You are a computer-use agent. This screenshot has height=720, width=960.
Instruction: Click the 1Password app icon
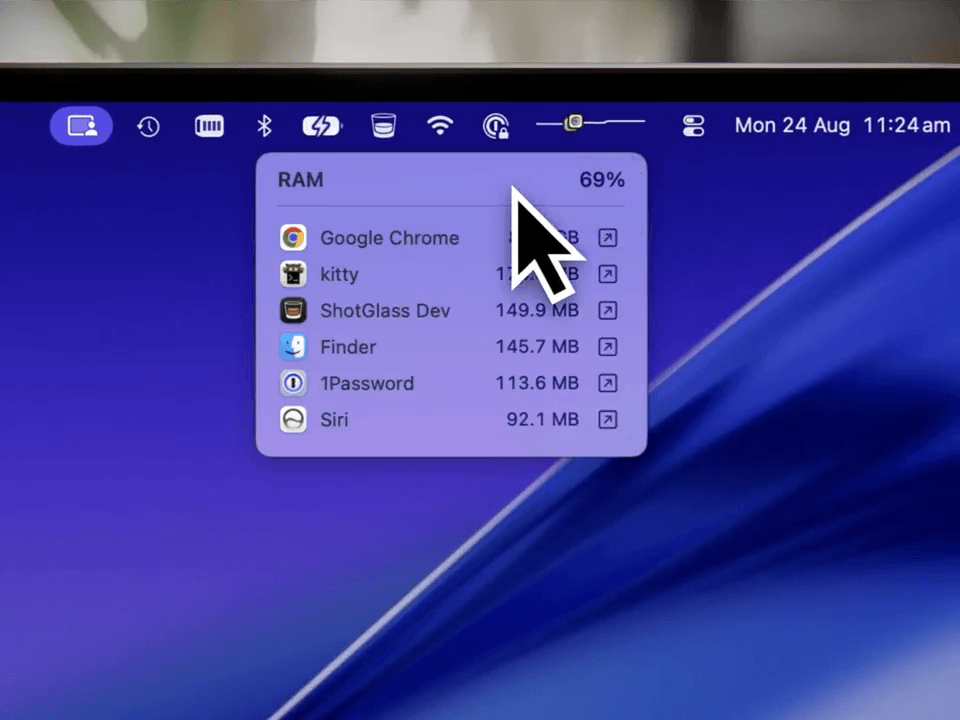click(293, 383)
